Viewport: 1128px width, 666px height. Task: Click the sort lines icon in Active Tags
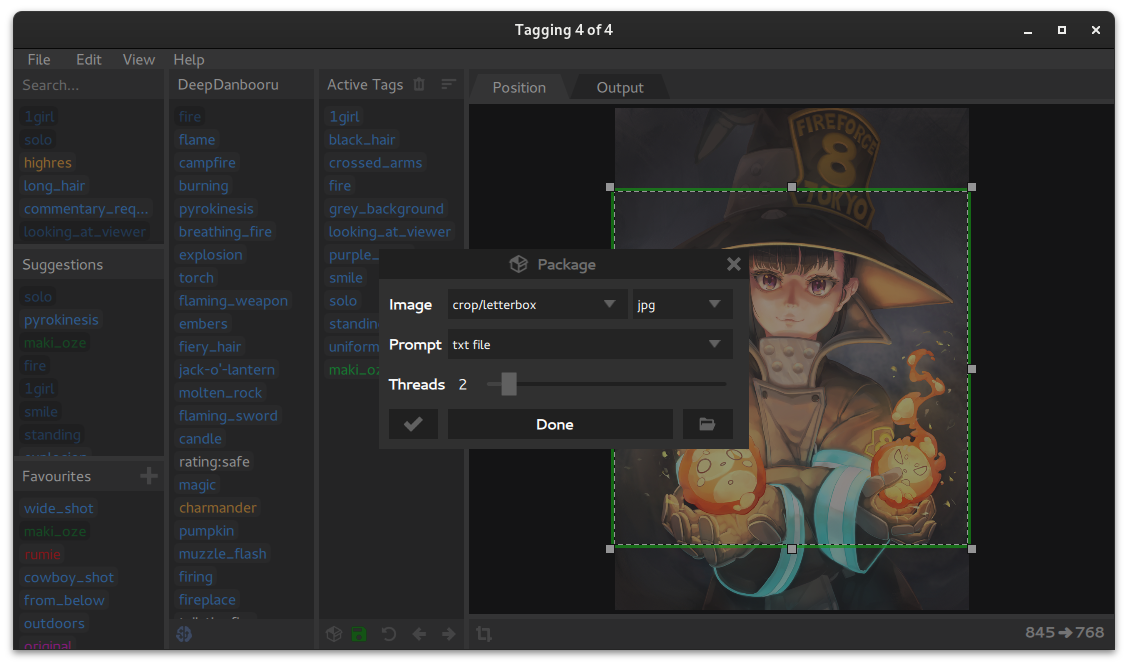tap(448, 85)
